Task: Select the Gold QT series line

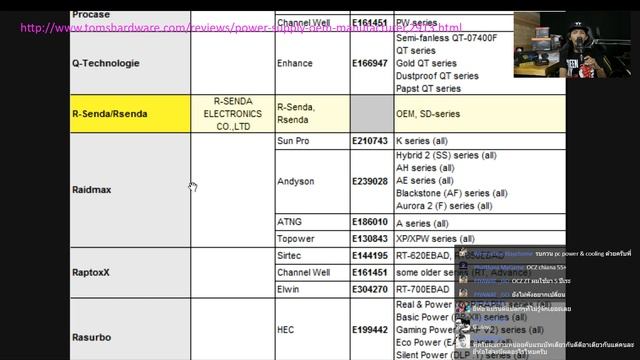Action: 426,63
